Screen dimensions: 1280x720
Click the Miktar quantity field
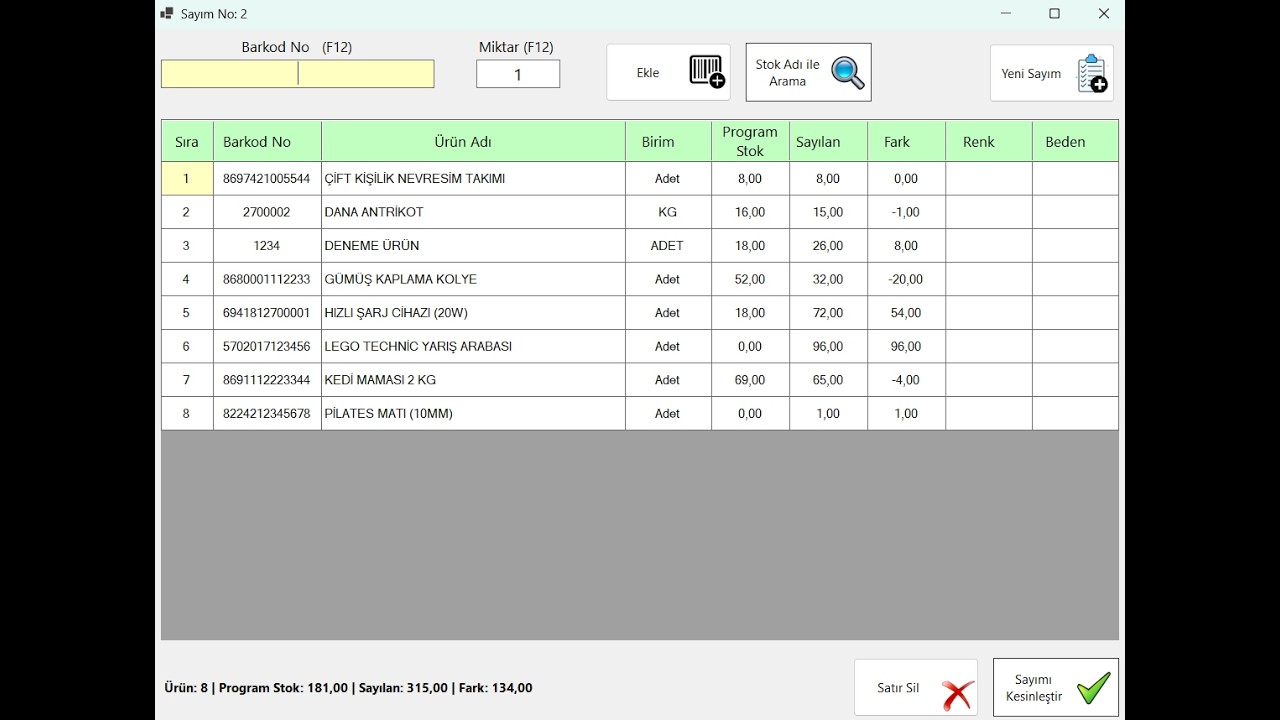(518, 74)
